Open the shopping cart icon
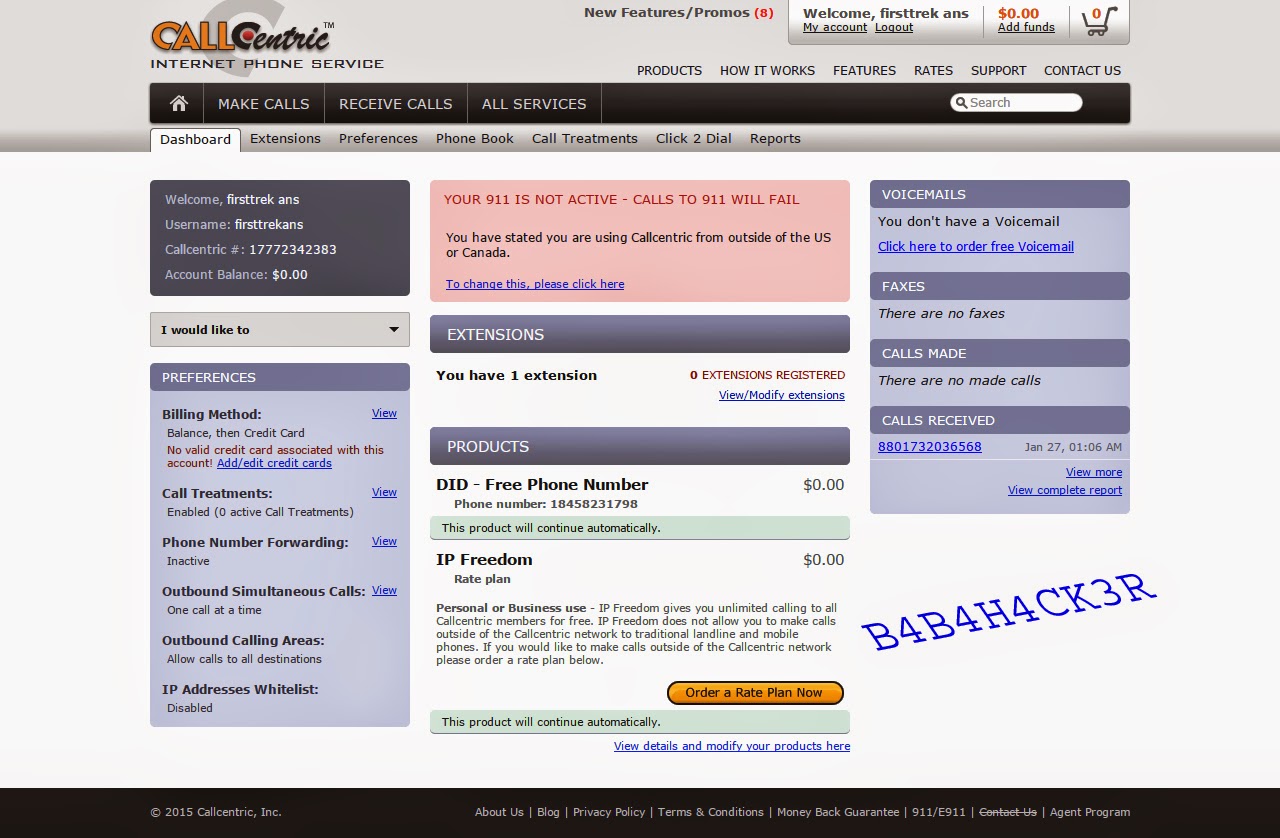This screenshot has width=1280, height=838. [x=1099, y=21]
